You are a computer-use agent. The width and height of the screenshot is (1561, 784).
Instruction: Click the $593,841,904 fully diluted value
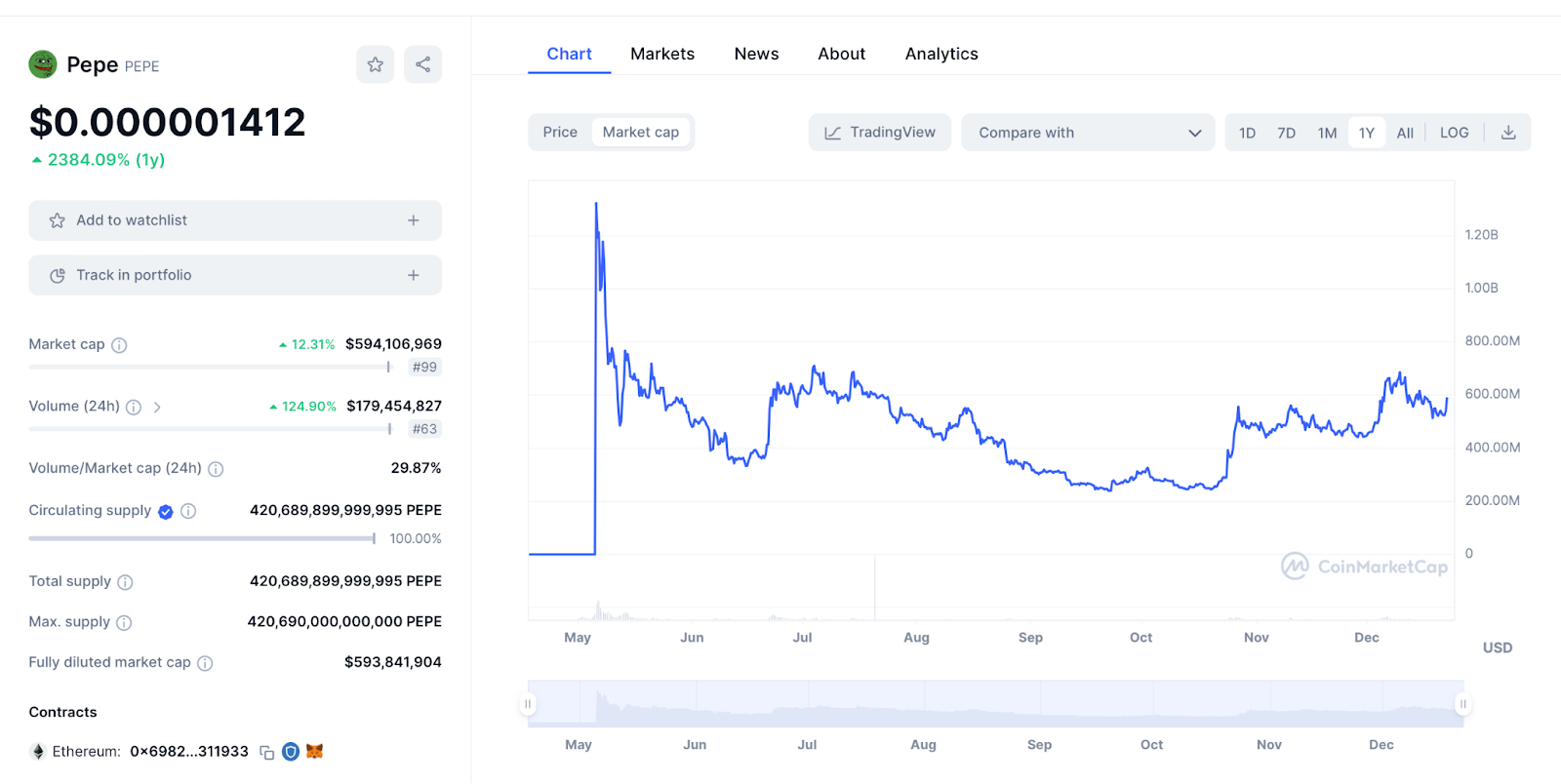coord(393,662)
